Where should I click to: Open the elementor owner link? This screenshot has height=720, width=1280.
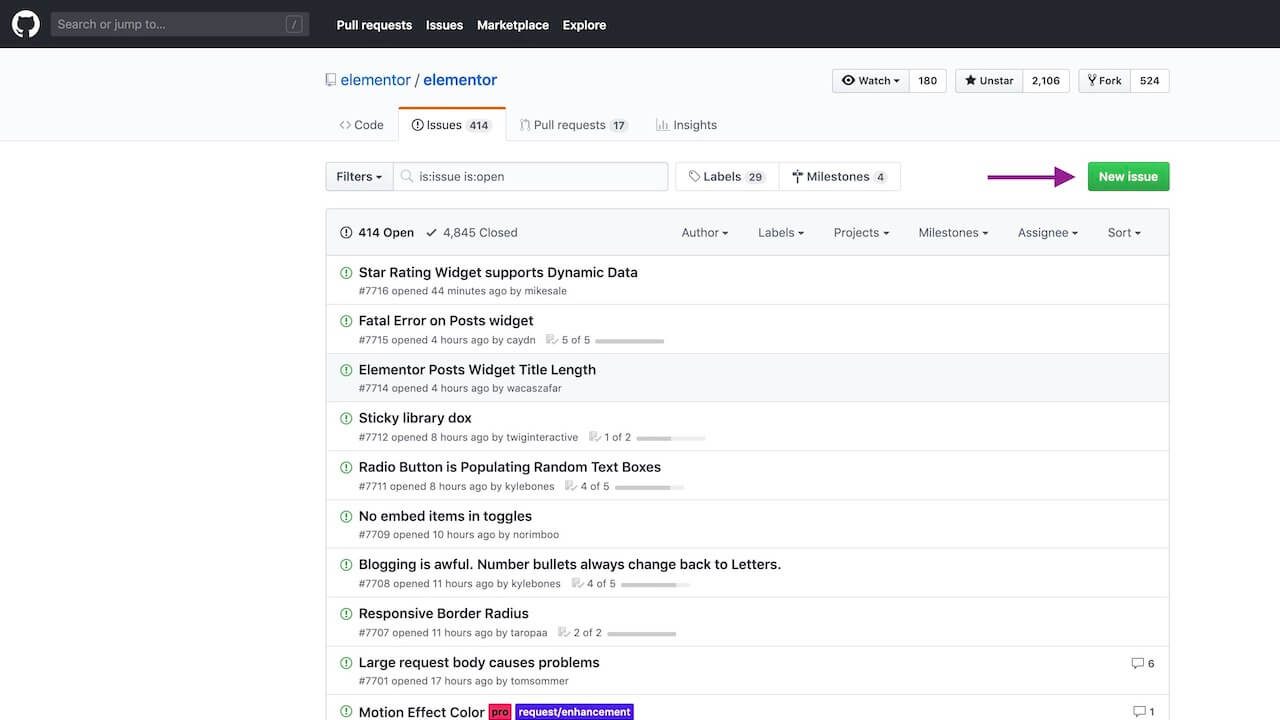tap(376, 80)
